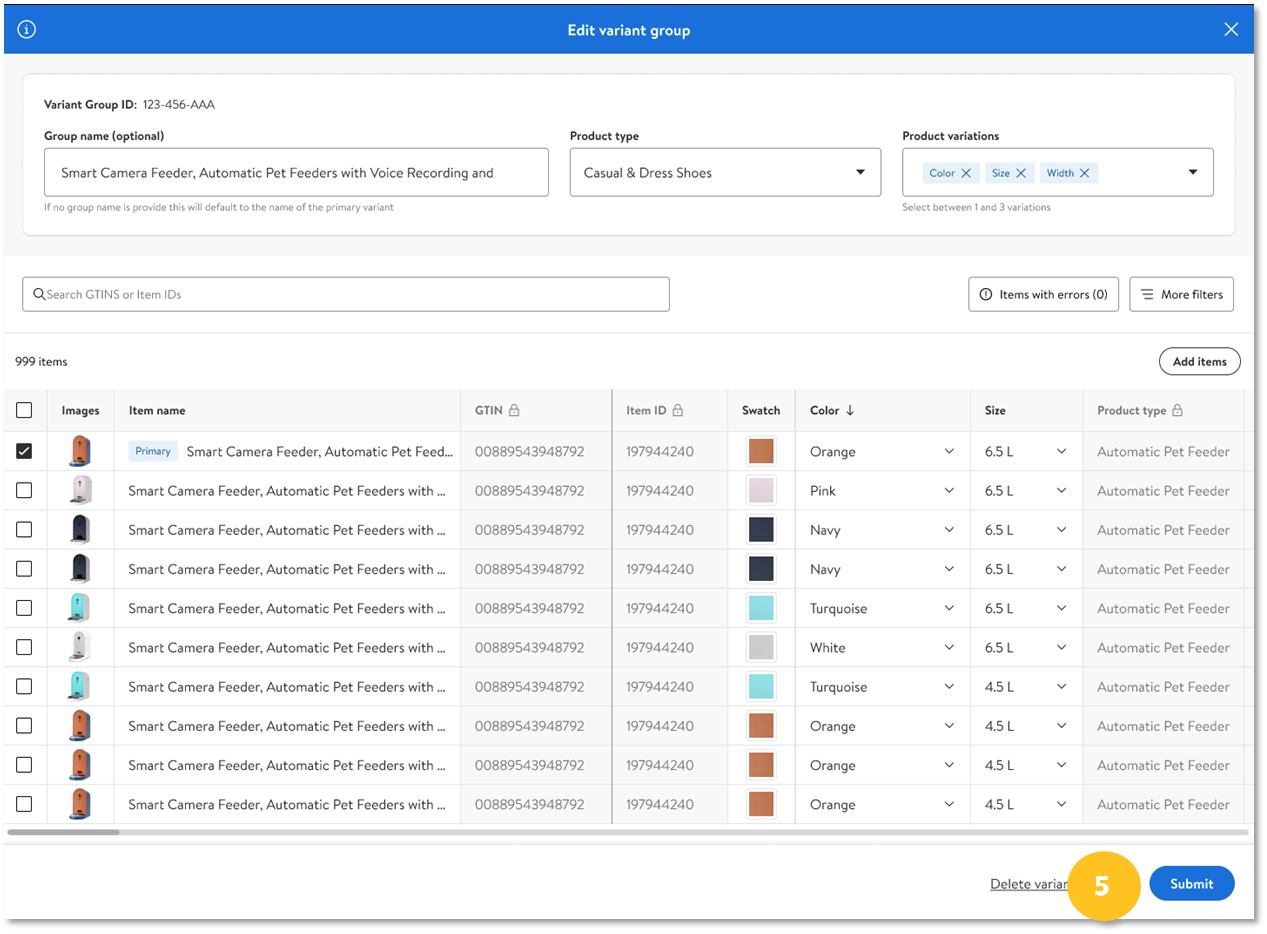Focus the Search GTINS or Item IDs field
Screen dimensions: 1267x934
click(346, 294)
